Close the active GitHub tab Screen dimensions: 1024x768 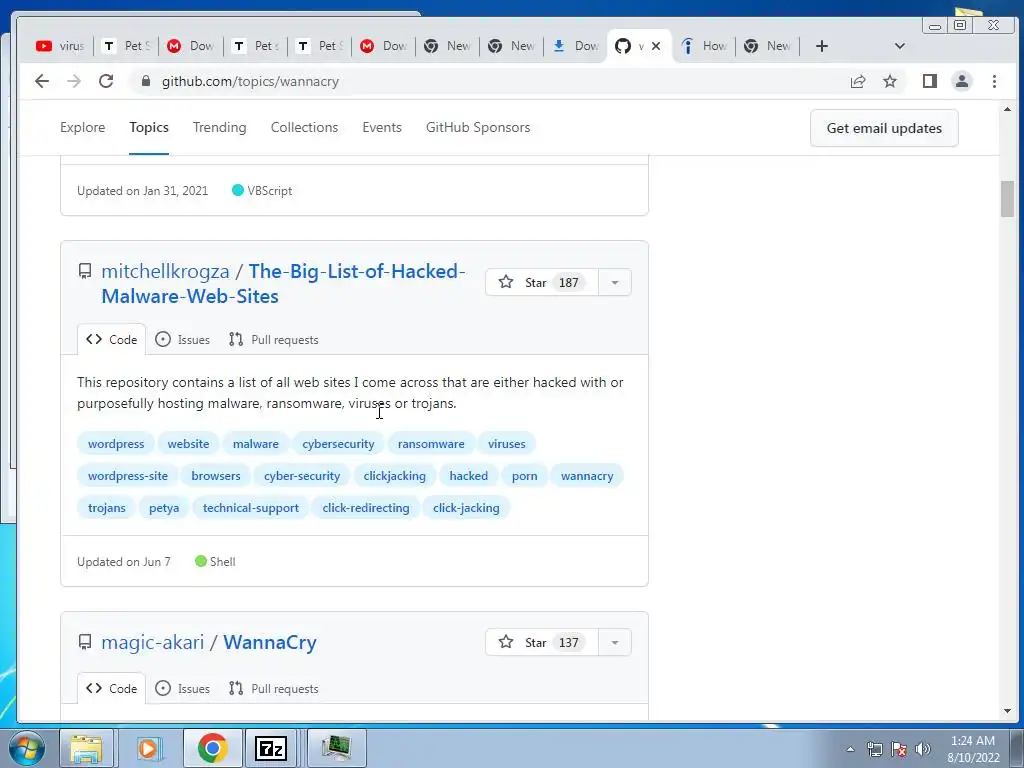pos(656,46)
